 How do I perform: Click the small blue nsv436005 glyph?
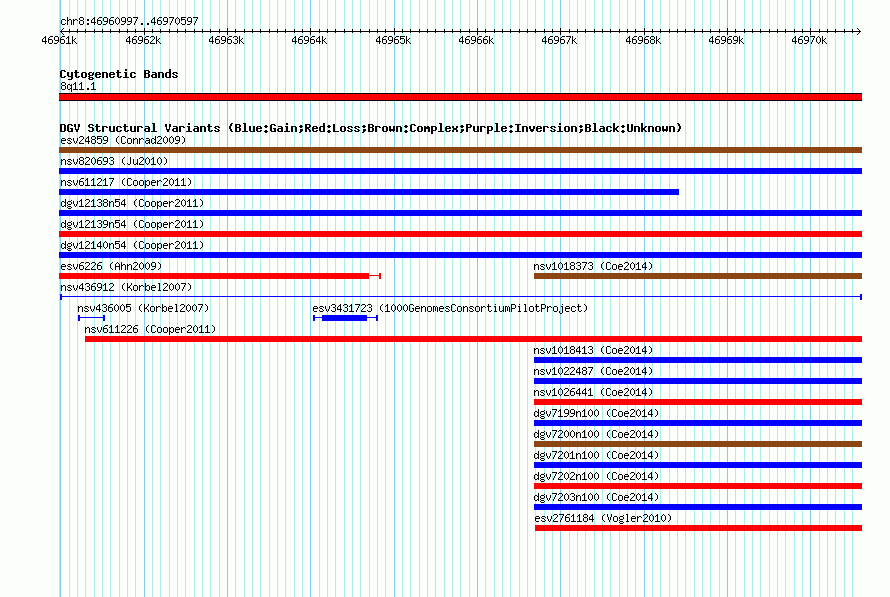[91, 318]
